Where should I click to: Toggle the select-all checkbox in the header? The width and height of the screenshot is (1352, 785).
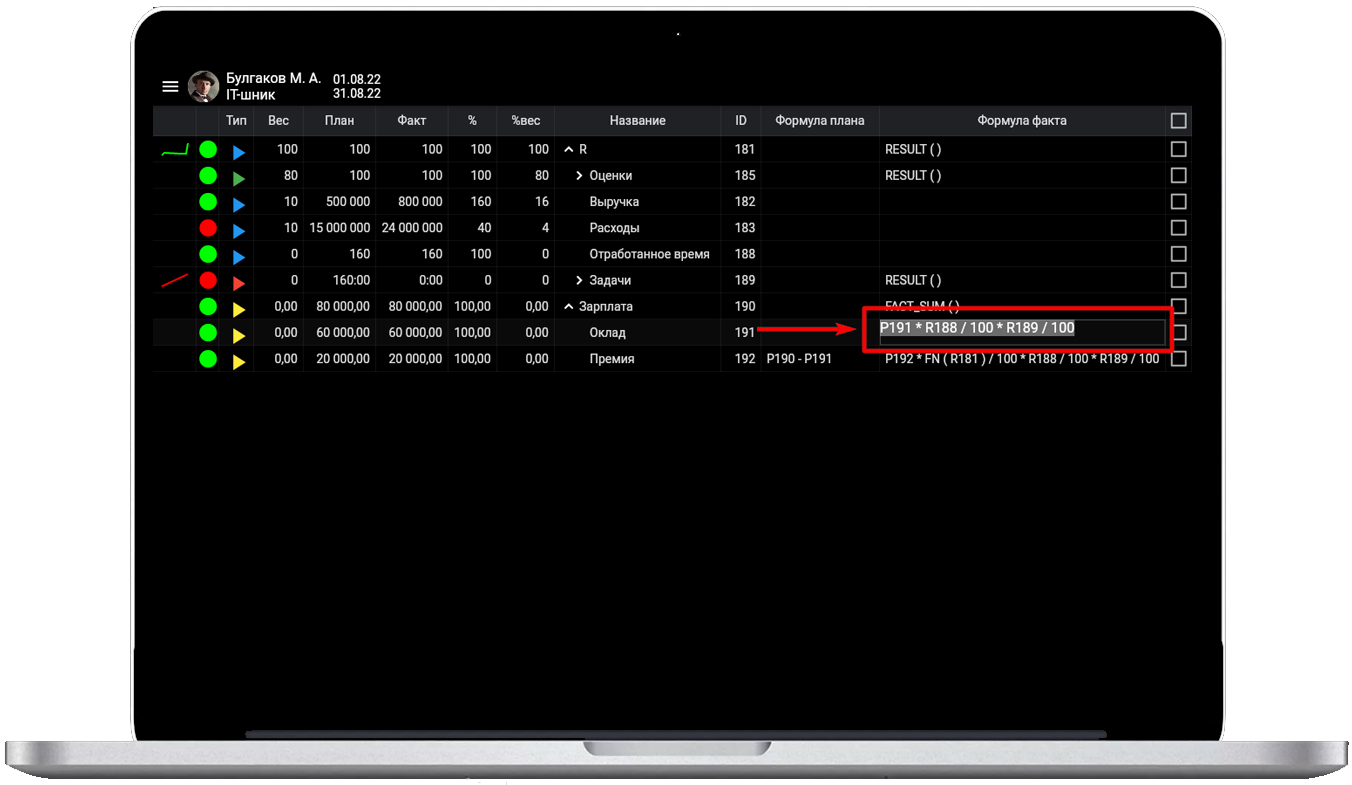(1178, 121)
